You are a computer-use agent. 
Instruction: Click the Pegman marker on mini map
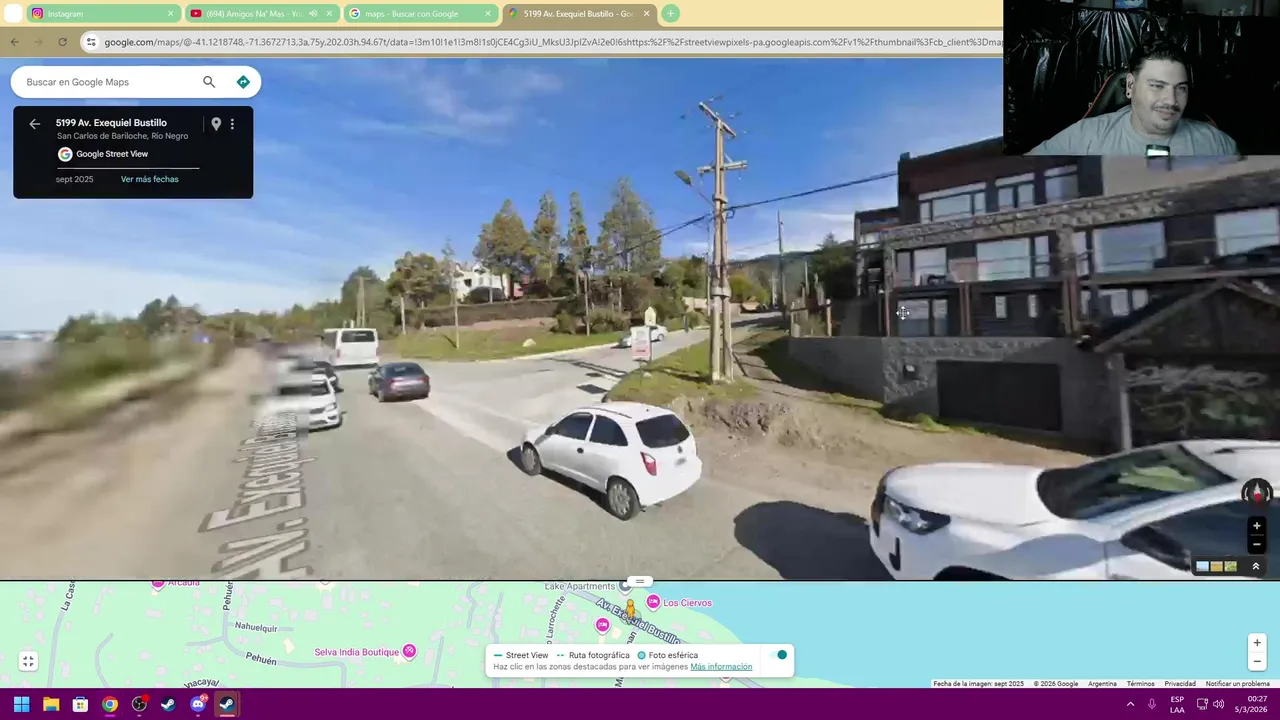pos(630,607)
